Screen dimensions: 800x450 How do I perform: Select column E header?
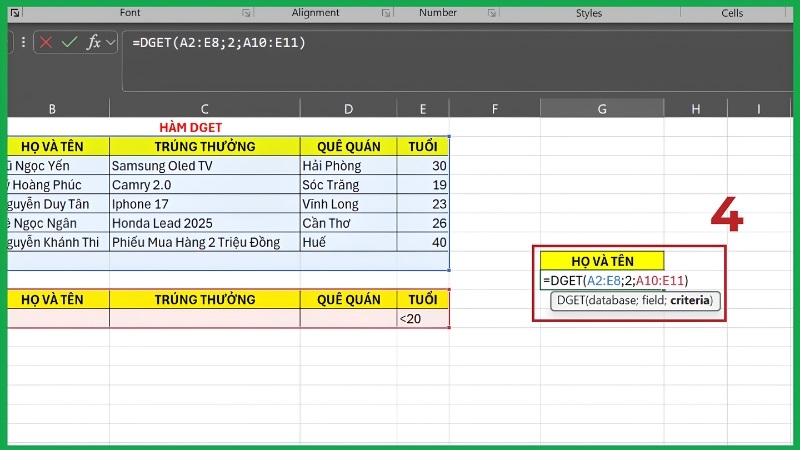coord(423,109)
